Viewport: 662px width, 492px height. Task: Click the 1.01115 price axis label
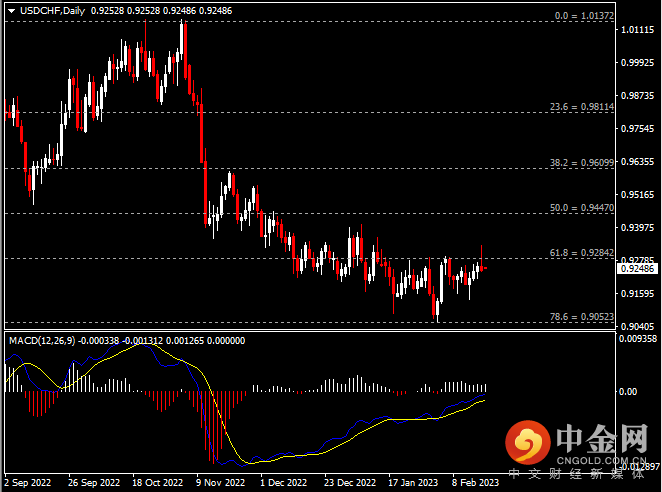637,30
